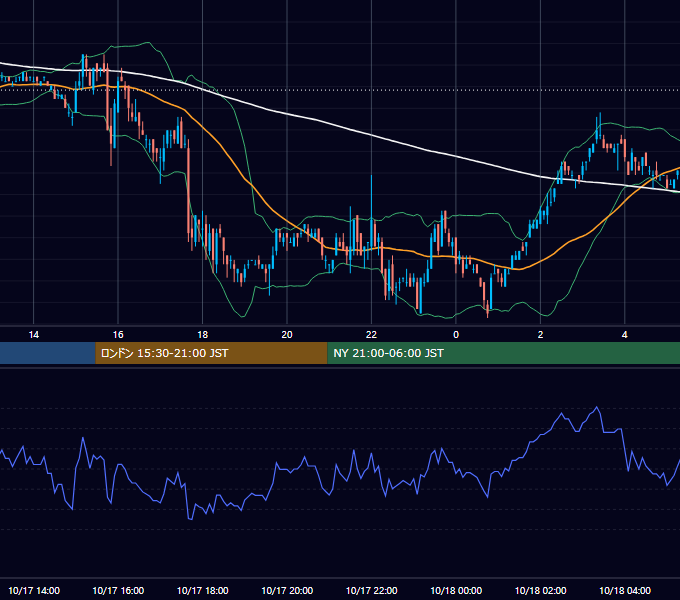Click the 10/17 16:00 date label
Screen dimensions: 680x600
(x=118, y=590)
